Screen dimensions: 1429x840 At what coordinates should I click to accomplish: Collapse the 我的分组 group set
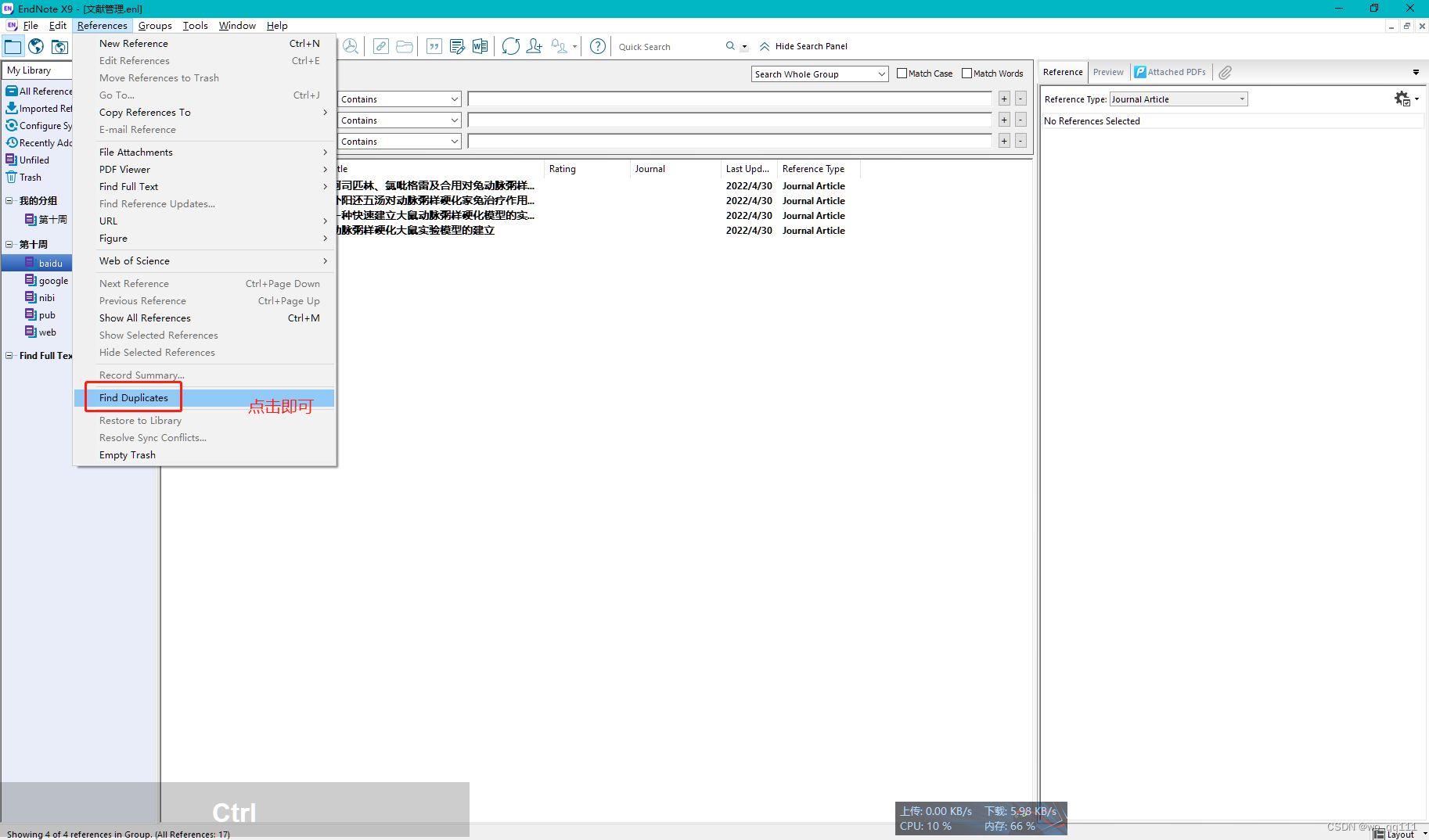pyautogui.click(x=9, y=201)
